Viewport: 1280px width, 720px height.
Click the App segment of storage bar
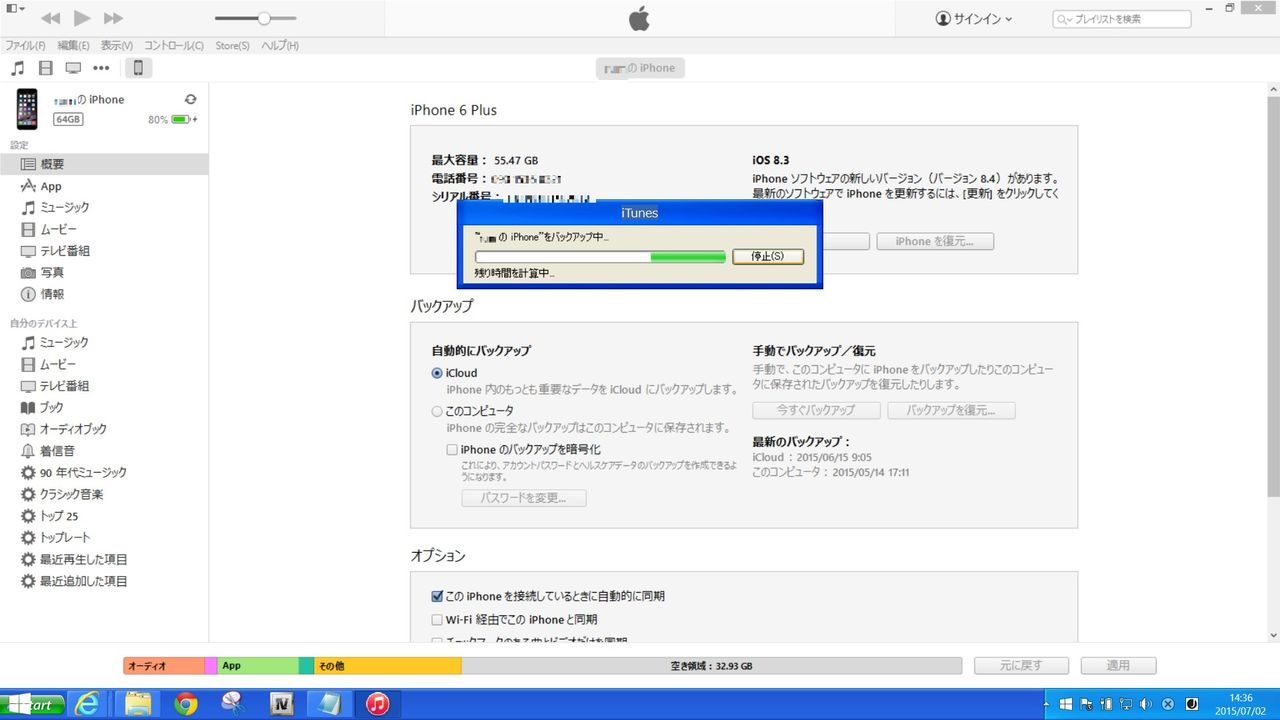258,666
